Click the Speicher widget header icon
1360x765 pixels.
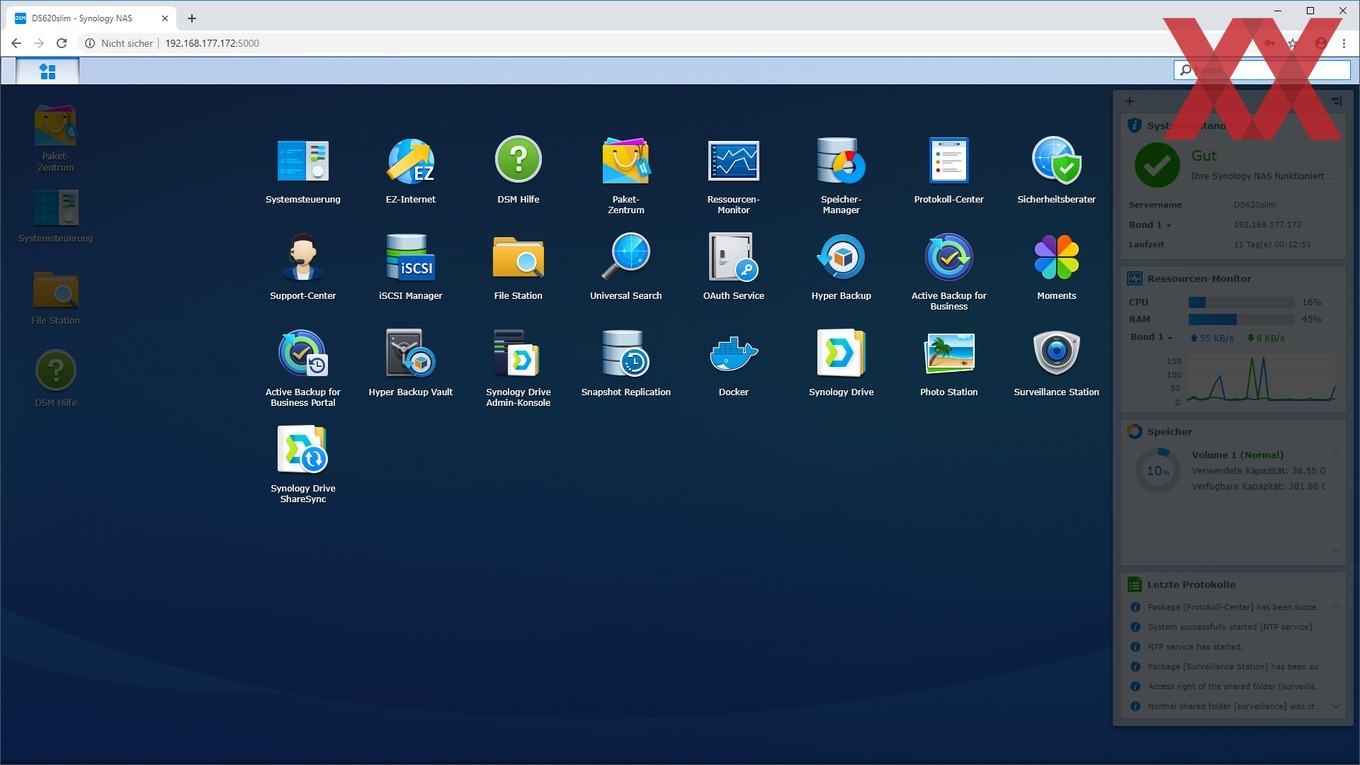(1135, 431)
